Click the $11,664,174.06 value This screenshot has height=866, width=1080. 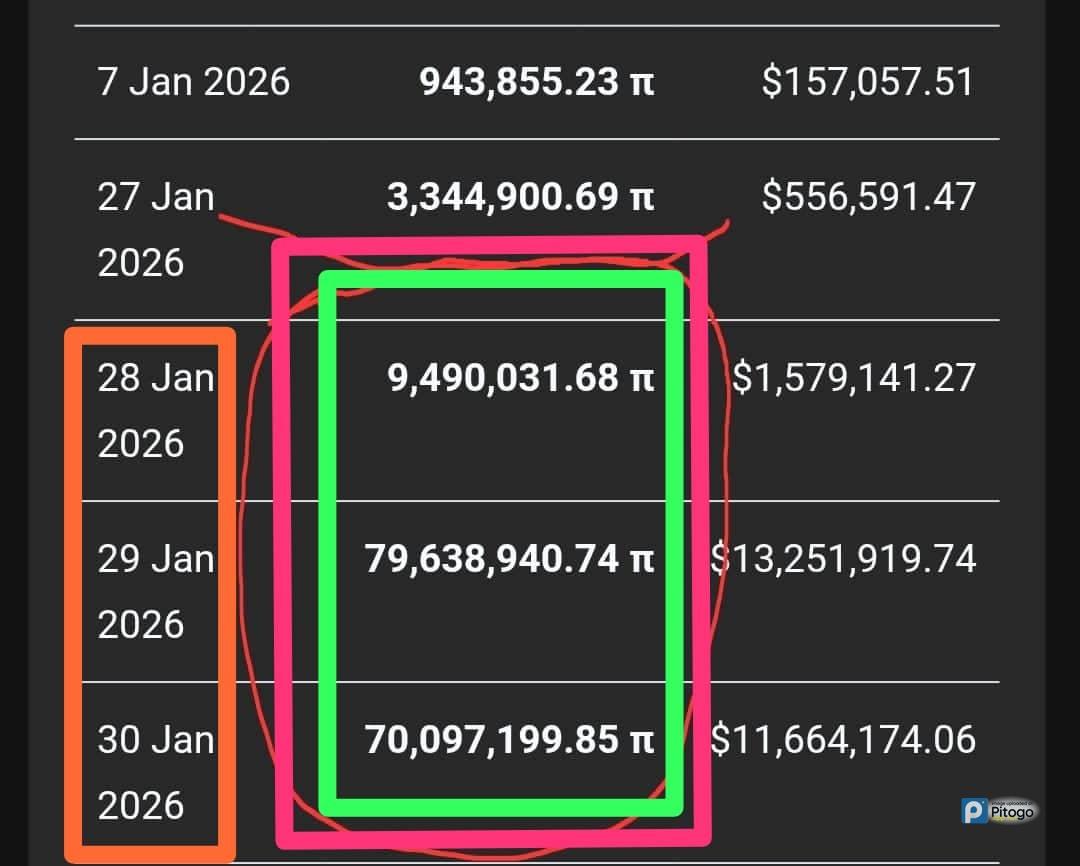(843, 741)
